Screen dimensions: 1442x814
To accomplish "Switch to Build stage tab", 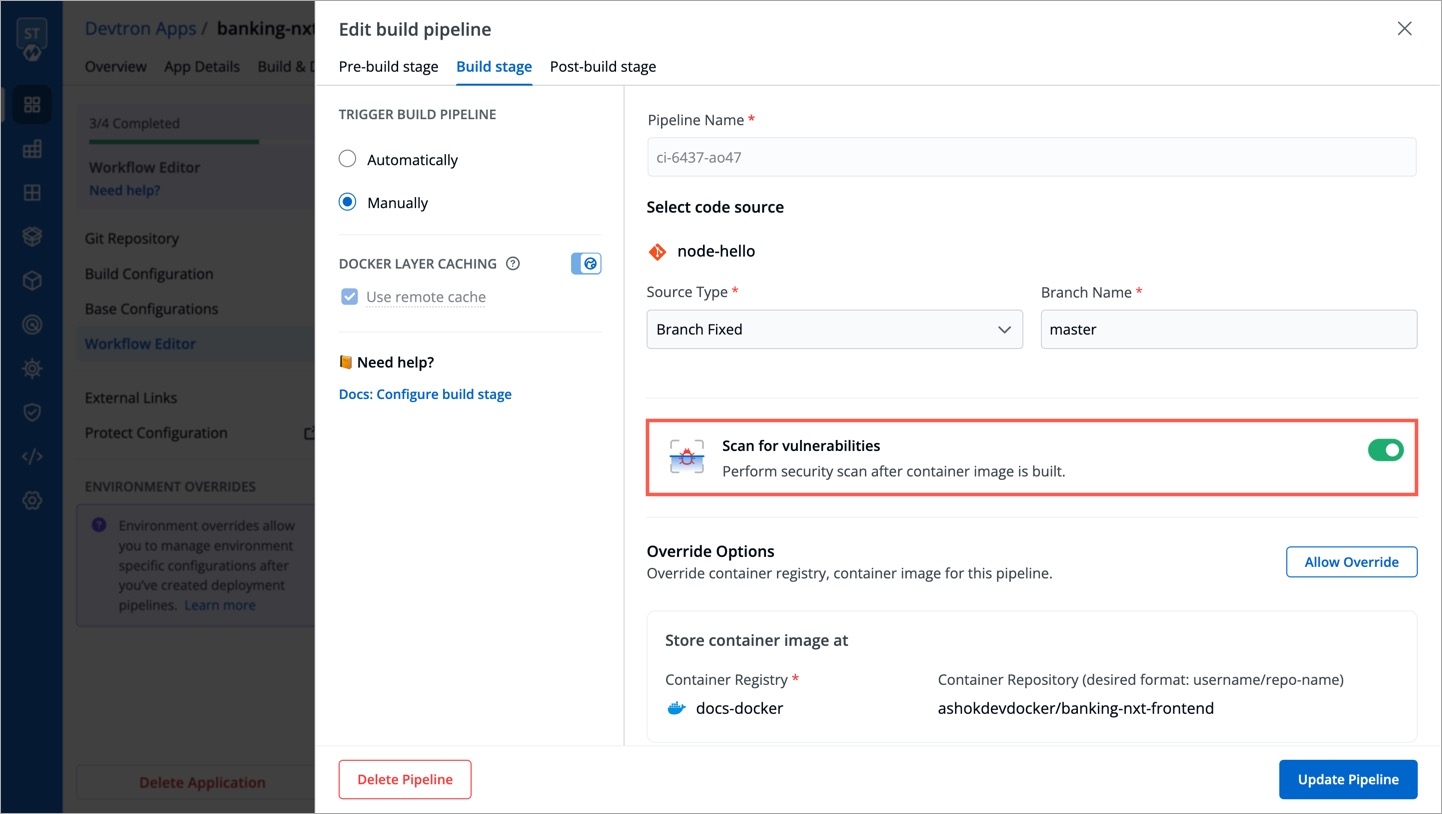I will (494, 67).
